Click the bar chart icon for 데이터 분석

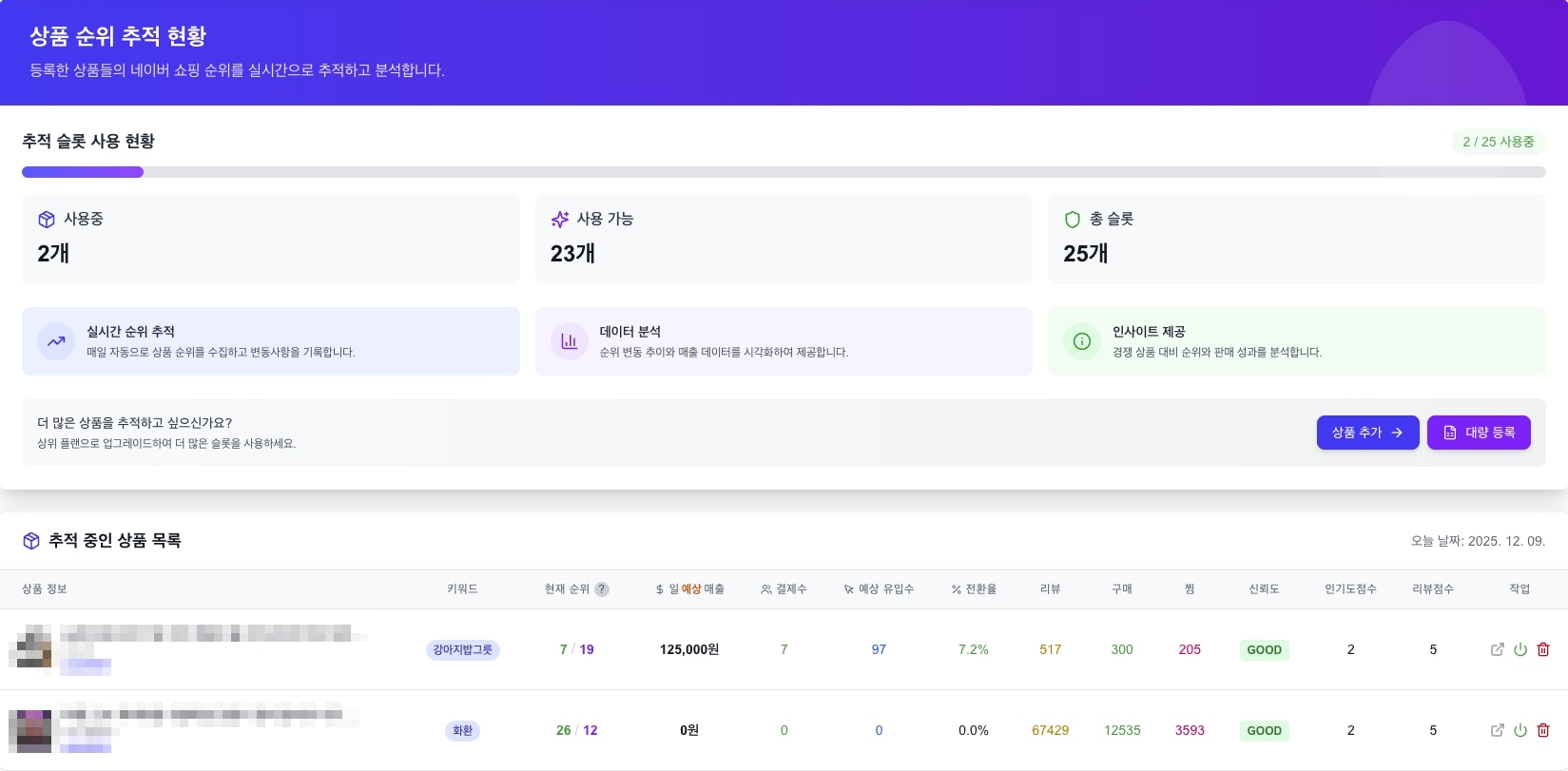(569, 341)
